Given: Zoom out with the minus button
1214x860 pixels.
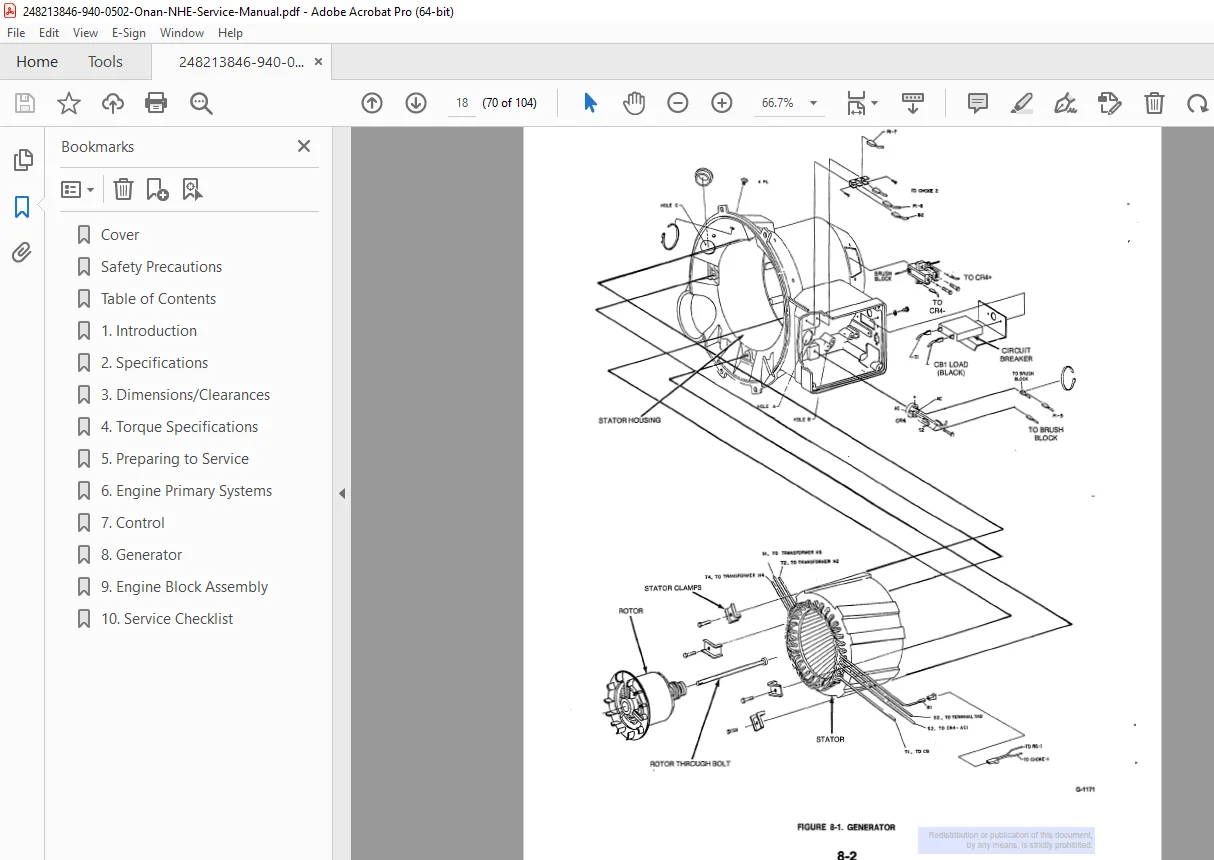Looking at the screenshot, I should tap(678, 103).
